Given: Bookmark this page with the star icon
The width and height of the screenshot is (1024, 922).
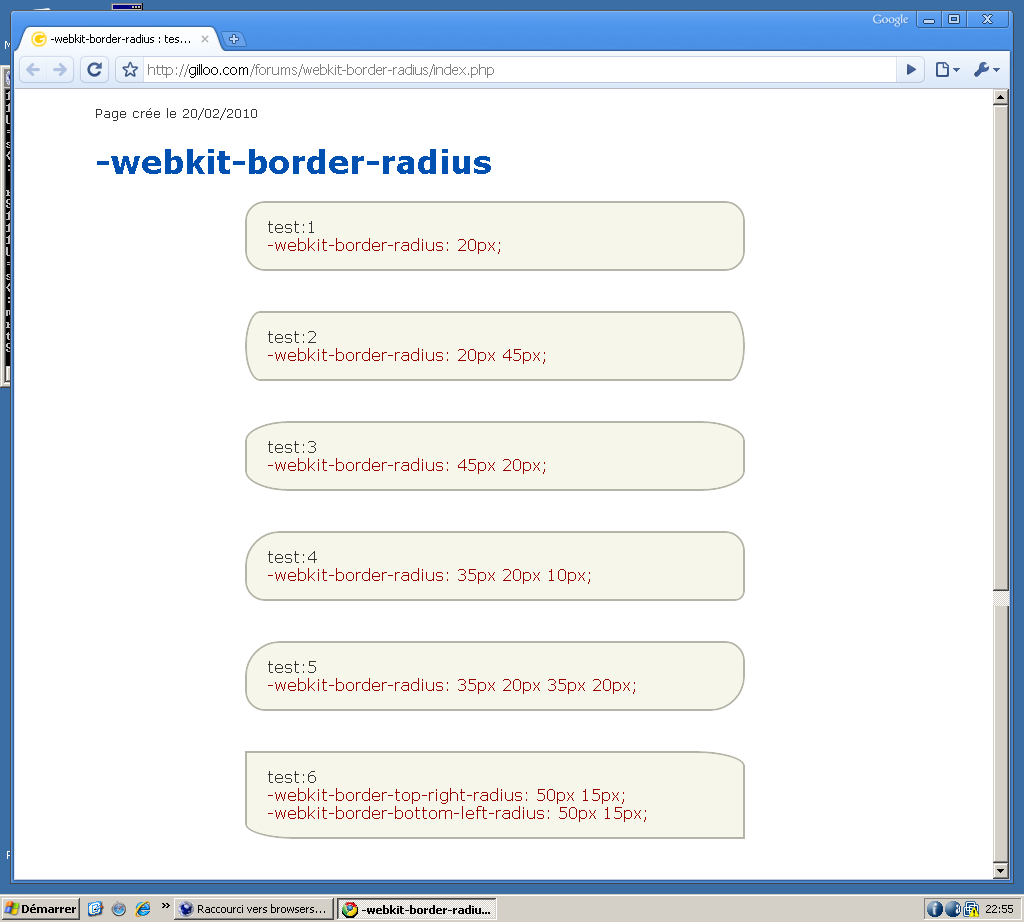Looking at the screenshot, I should coord(130,70).
